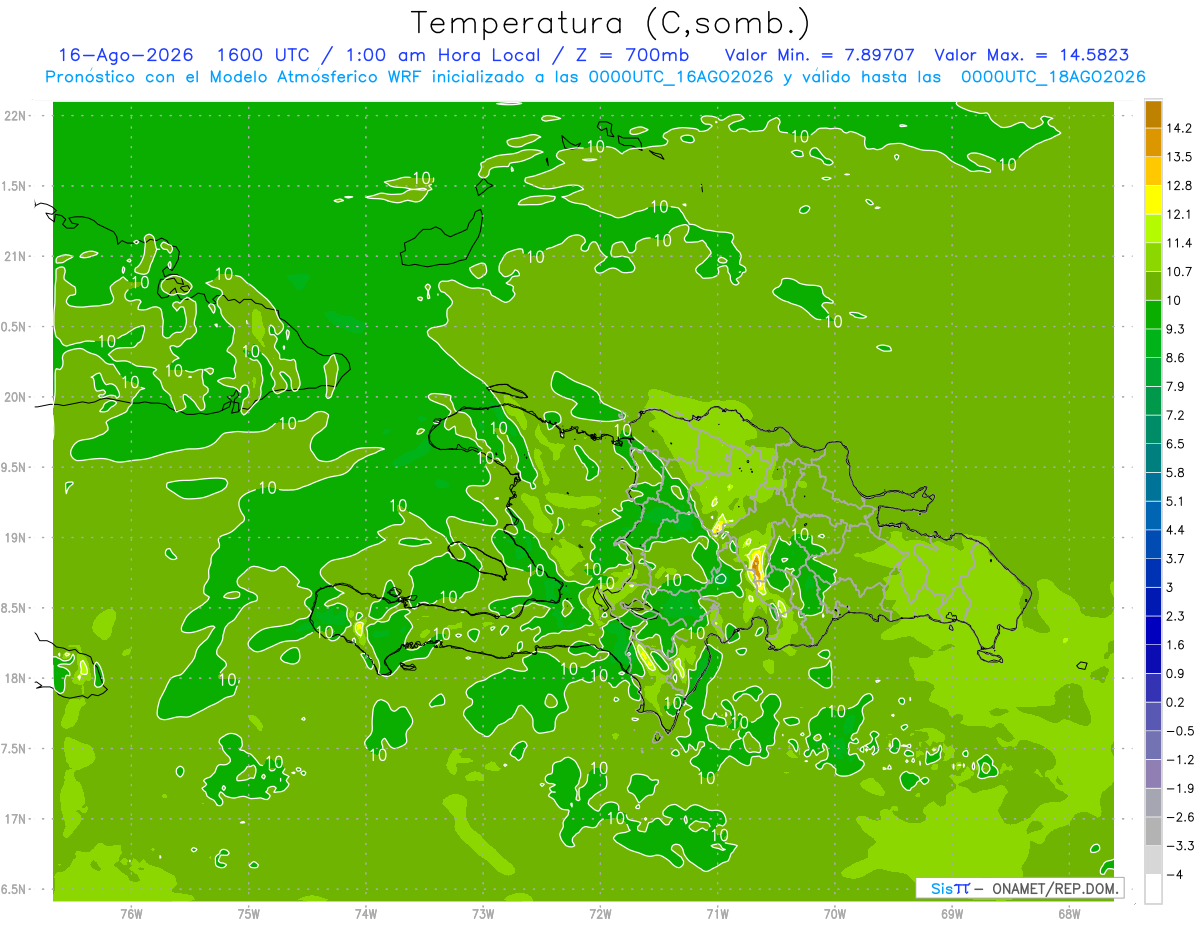Click the '68W' longitude label
Screen dimensions: 1200x927
[1068, 913]
